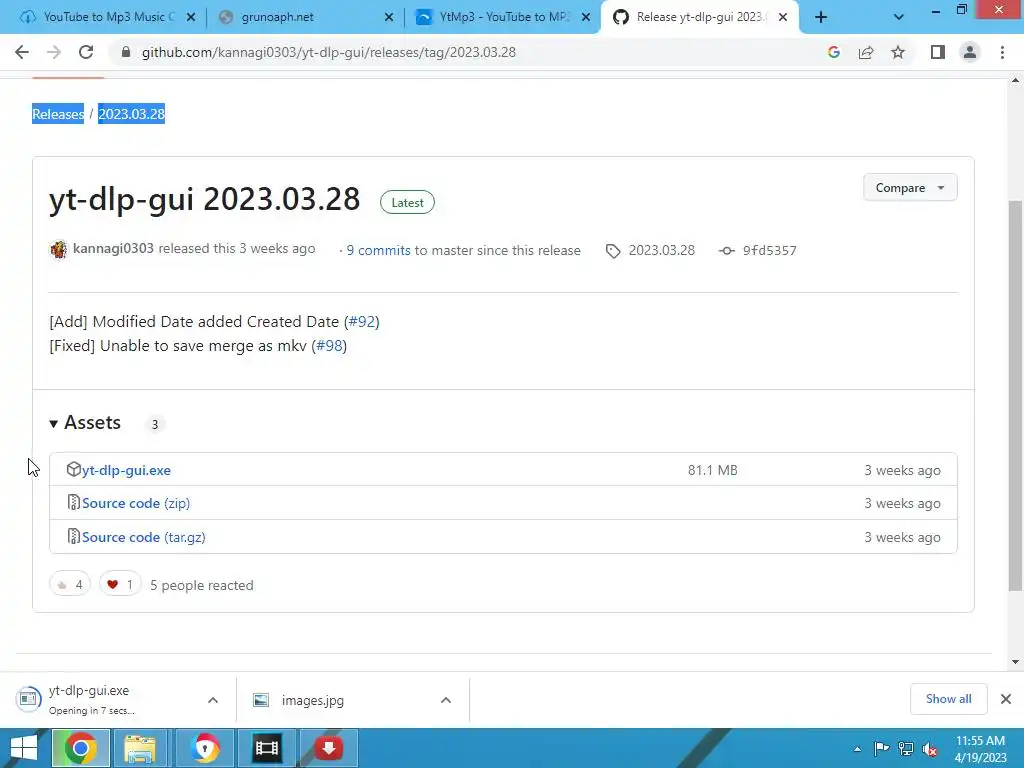Switch to YtMp3 tab
The height and width of the screenshot is (768, 1024).
502,17
